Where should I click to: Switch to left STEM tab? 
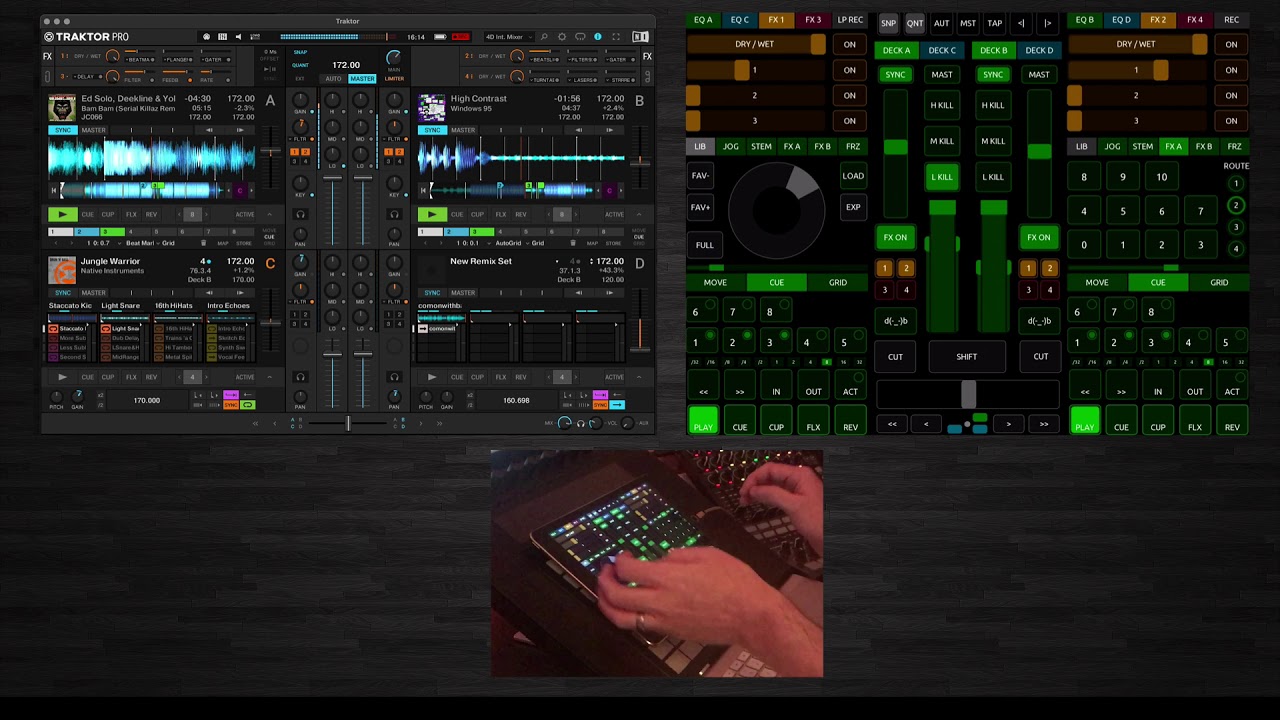pyautogui.click(x=761, y=147)
